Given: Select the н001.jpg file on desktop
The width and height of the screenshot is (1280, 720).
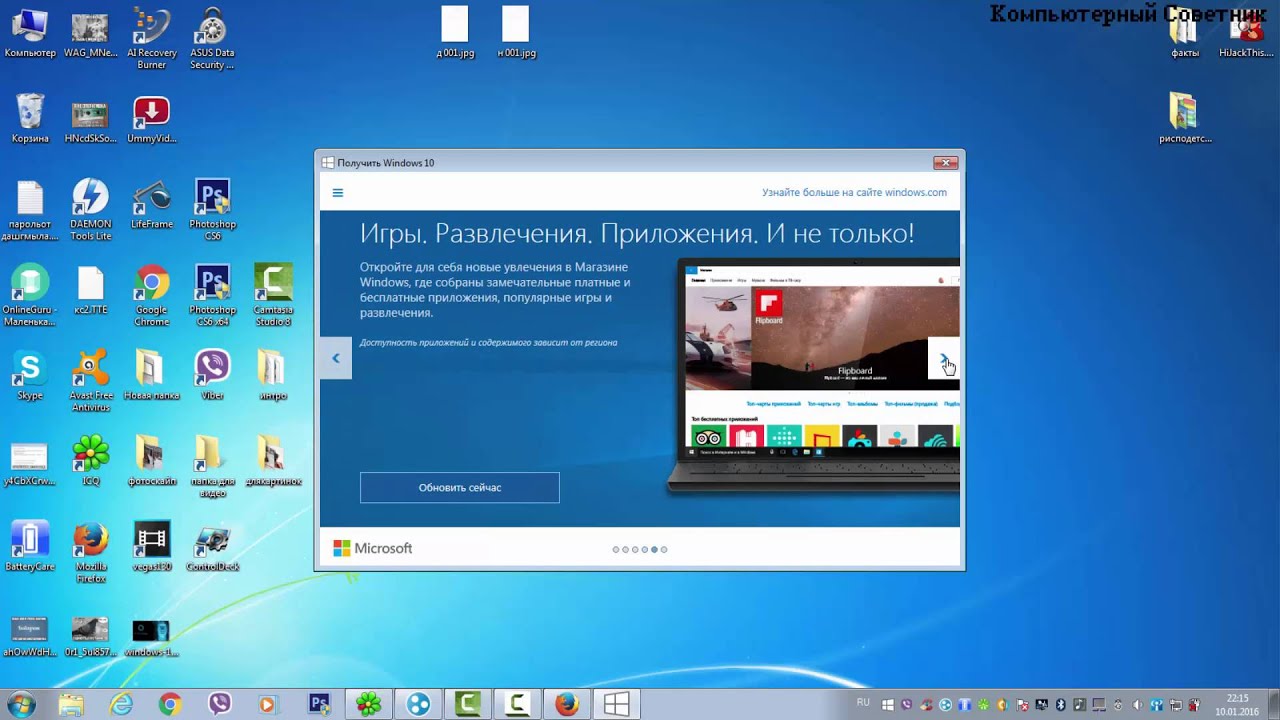Looking at the screenshot, I should (516, 32).
